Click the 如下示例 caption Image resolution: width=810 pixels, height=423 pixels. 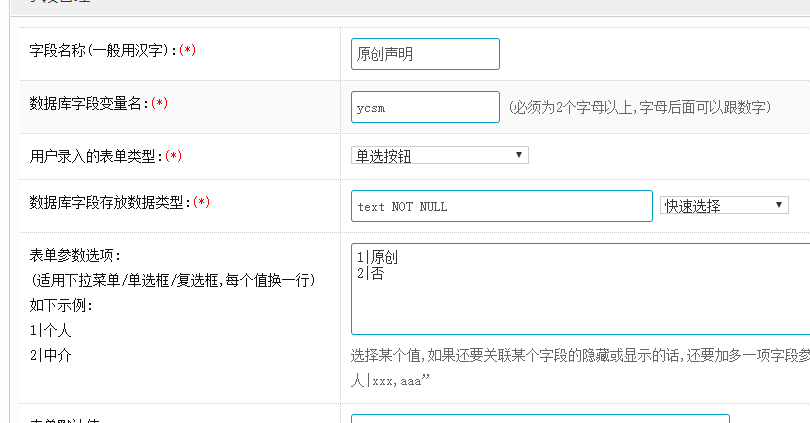tap(61, 305)
